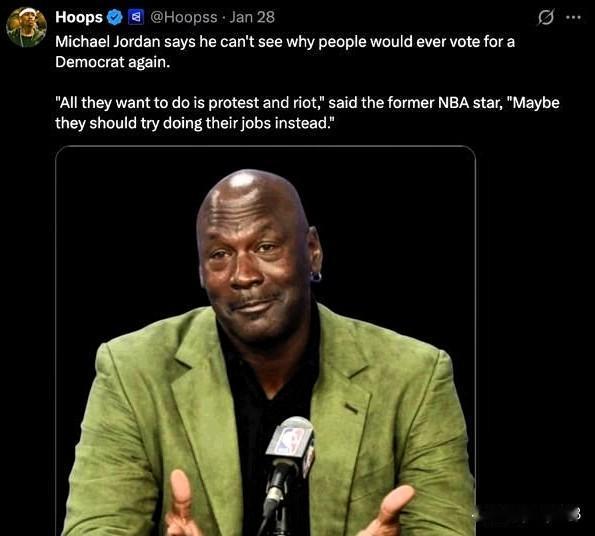Click the rounded top border of the photo
Viewport: 595px width, 536px height.
(x=266, y=146)
